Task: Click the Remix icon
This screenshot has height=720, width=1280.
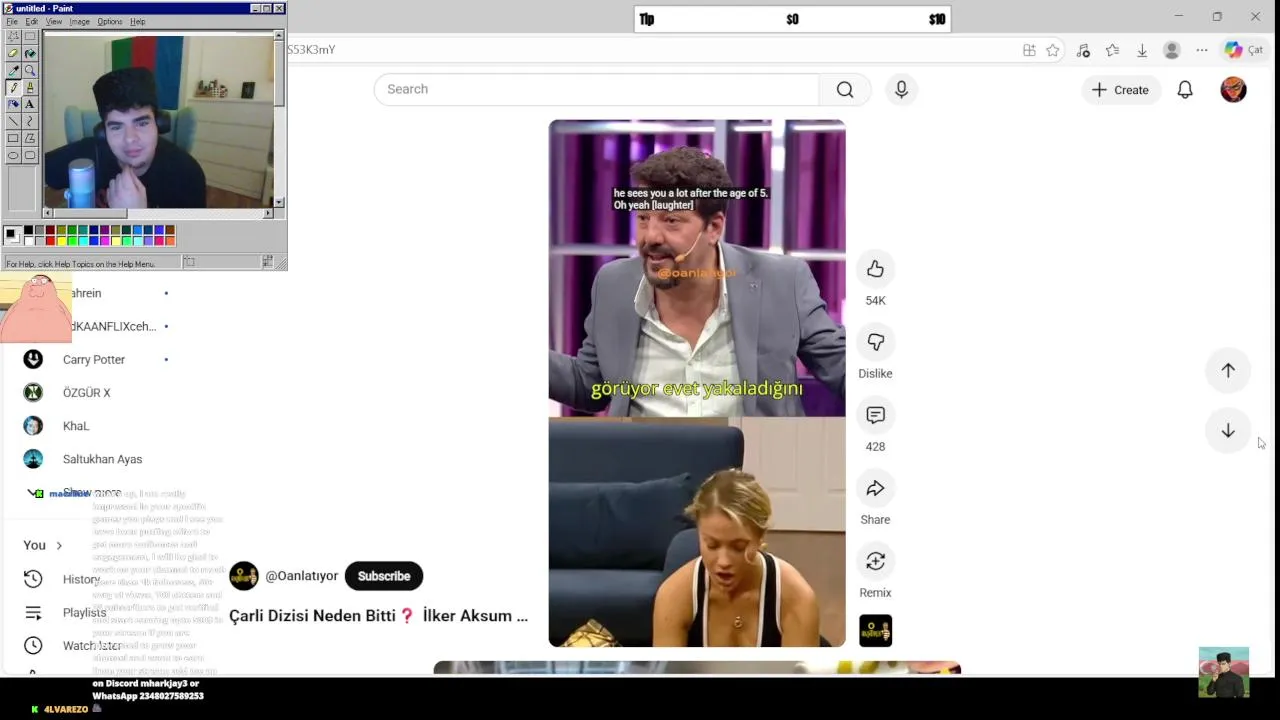Action: [875, 561]
